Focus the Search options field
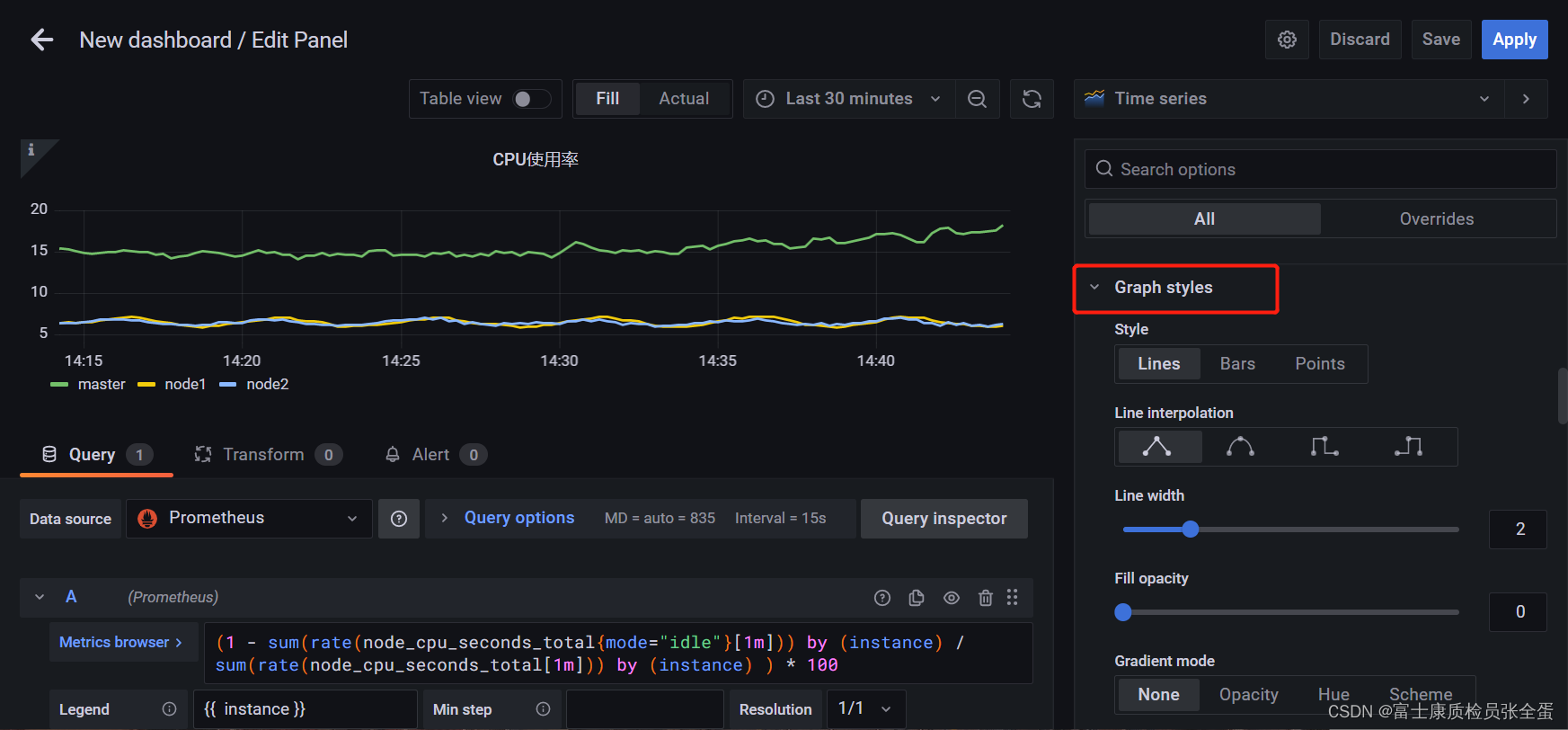Screen dimensions: 1568x730 (1320, 169)
